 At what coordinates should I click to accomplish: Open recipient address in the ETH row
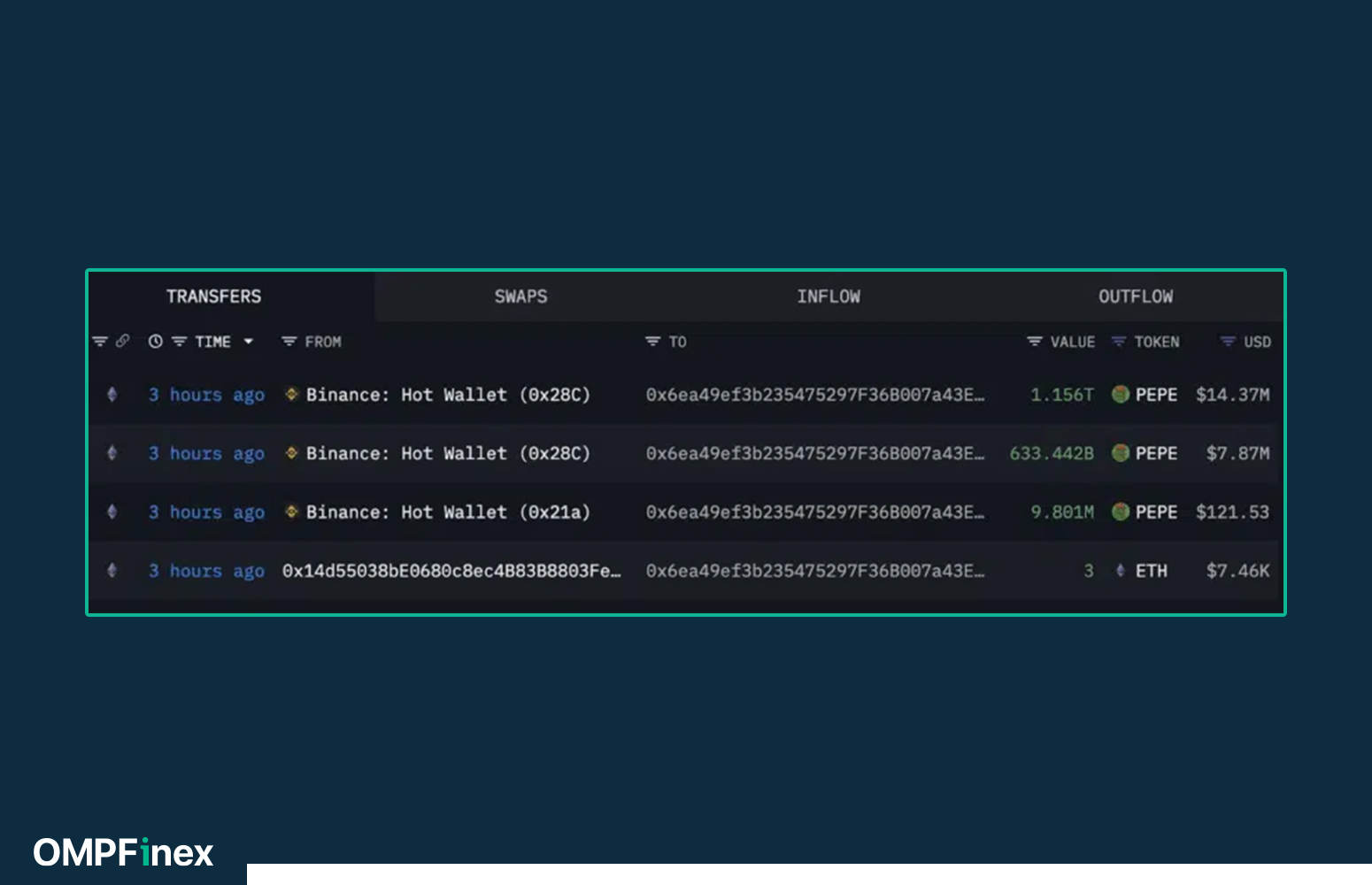click(x=814, y=571)
